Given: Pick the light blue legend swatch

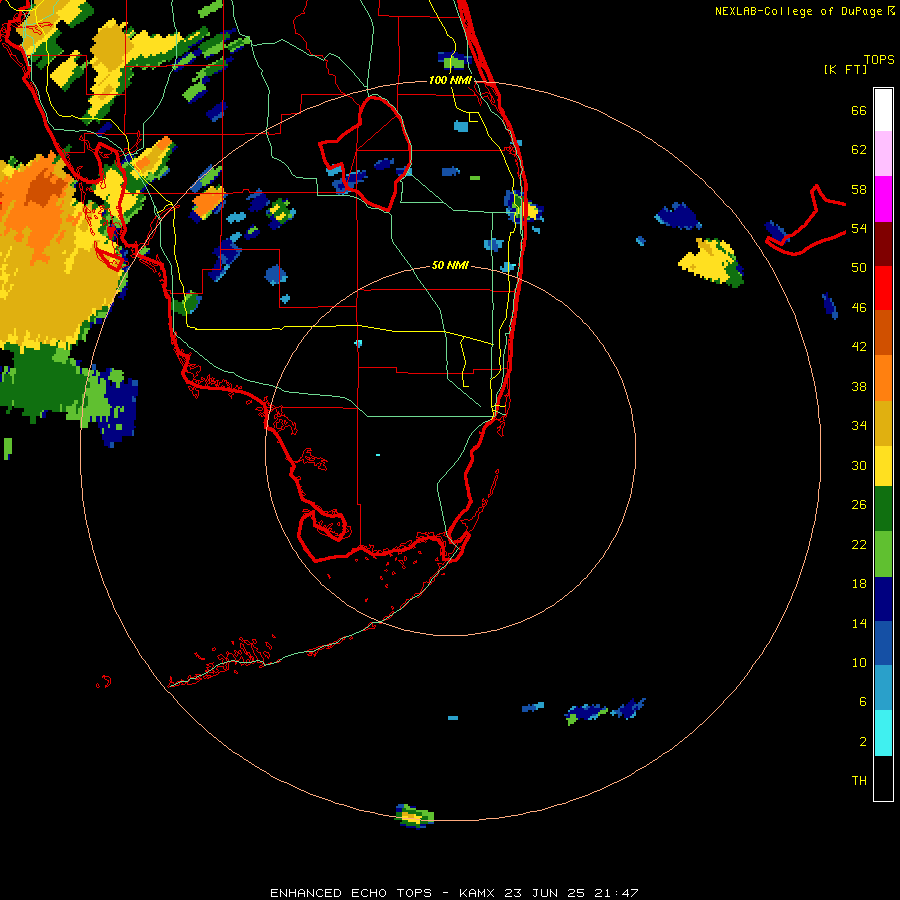Looking at the screenshot, I should pos(883,688).
